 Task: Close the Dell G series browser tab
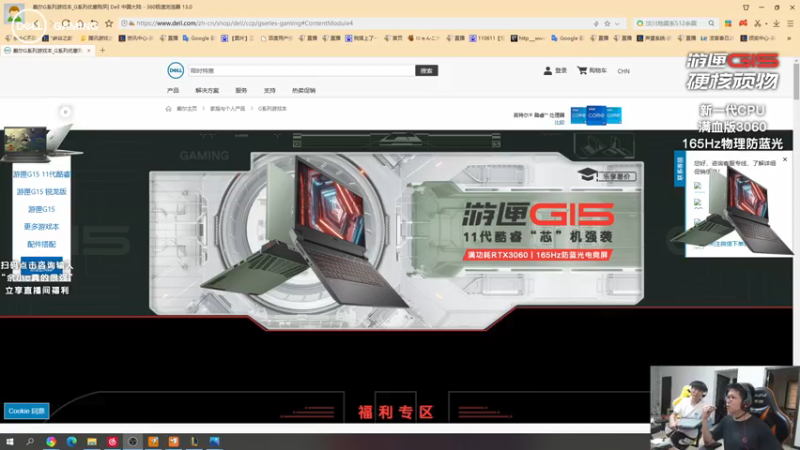pos(89,51)
